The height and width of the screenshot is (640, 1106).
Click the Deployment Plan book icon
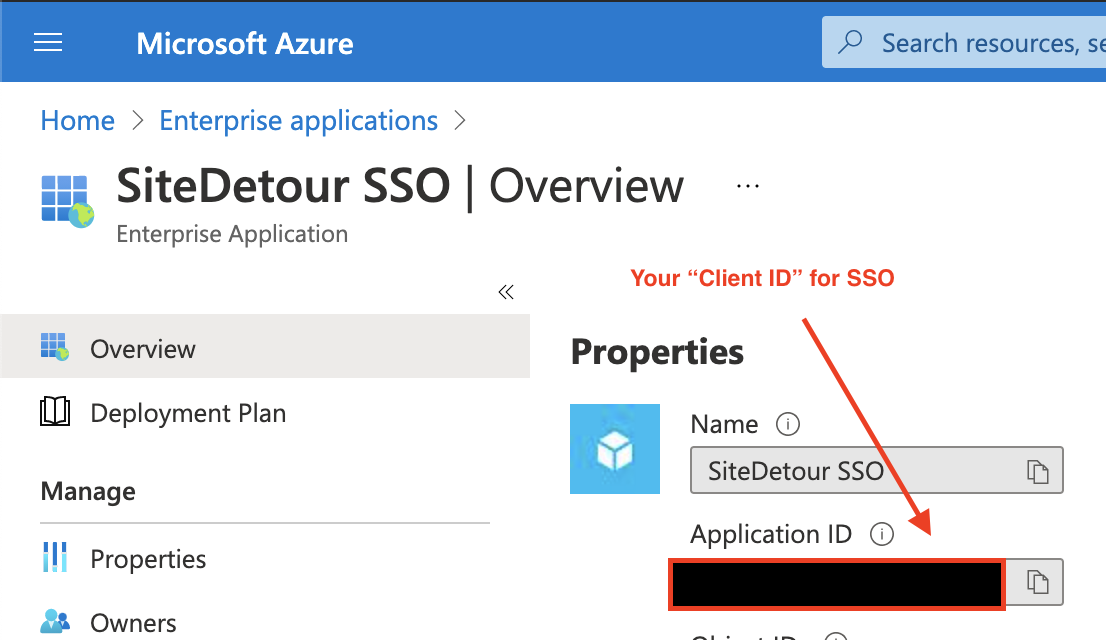coord(55,411)
